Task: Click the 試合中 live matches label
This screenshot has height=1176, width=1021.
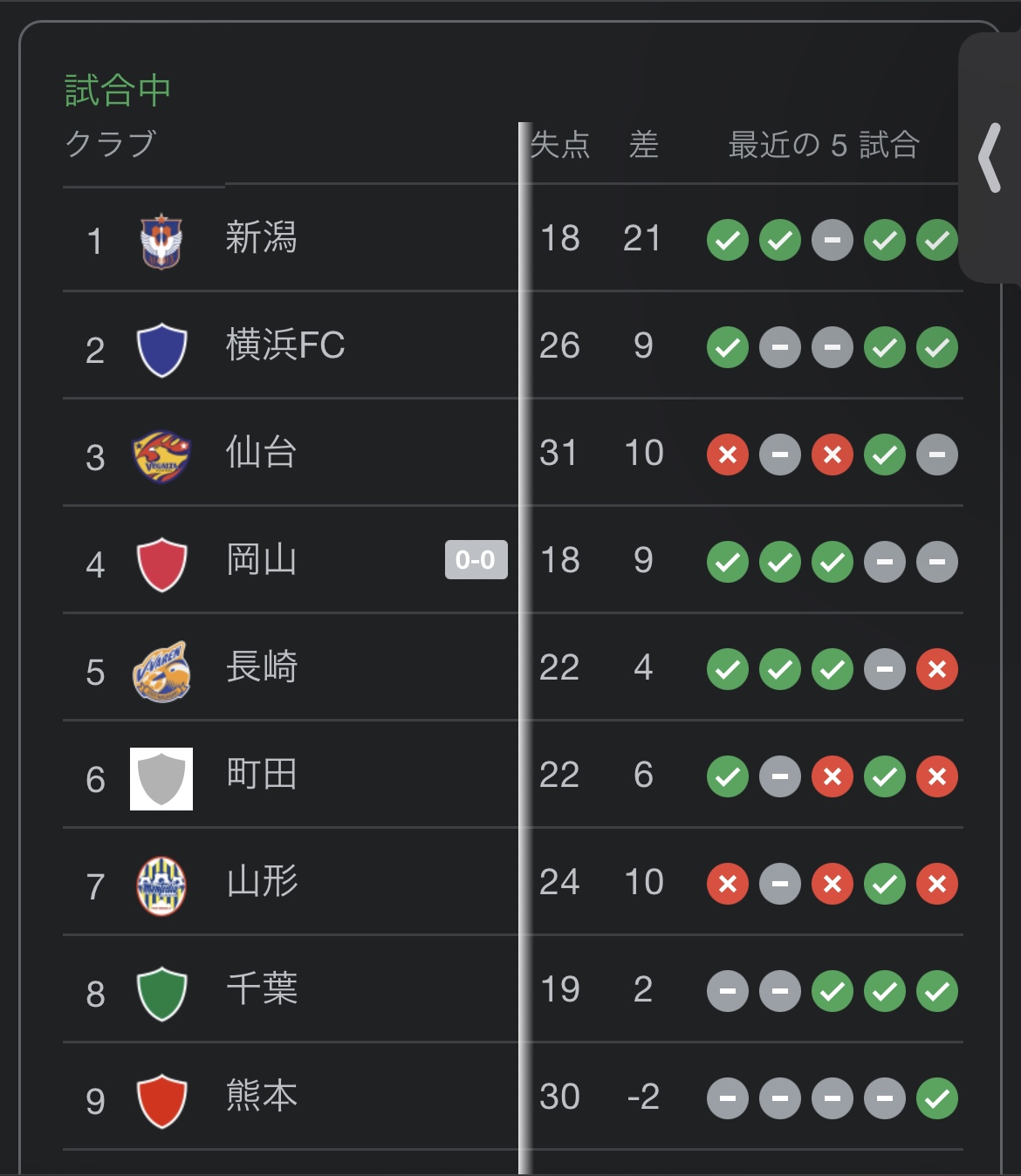Action: pos(118,91)
